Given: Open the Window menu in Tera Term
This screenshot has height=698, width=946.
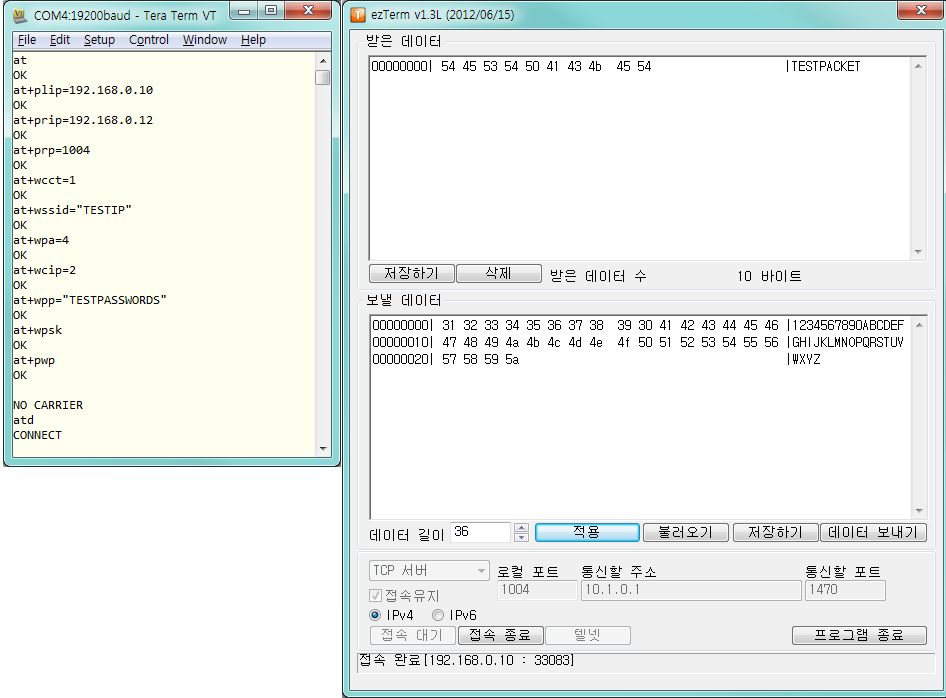Looking at the screenshot, I should 205,40.
